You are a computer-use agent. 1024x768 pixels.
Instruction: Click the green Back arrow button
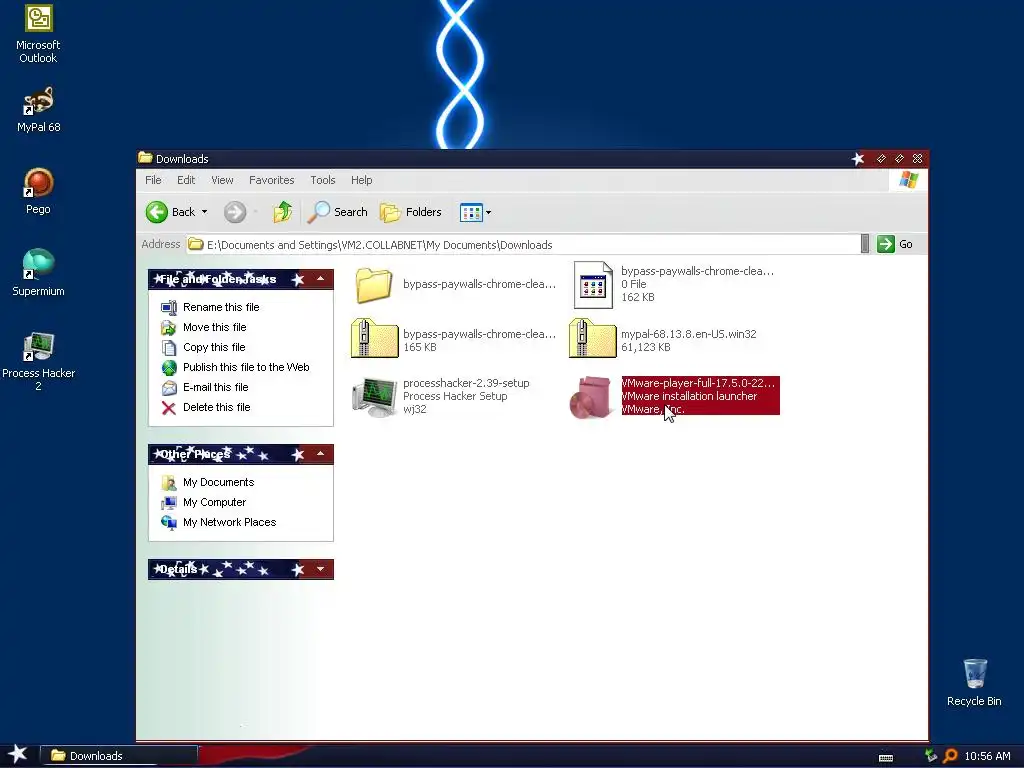(157, 212)
